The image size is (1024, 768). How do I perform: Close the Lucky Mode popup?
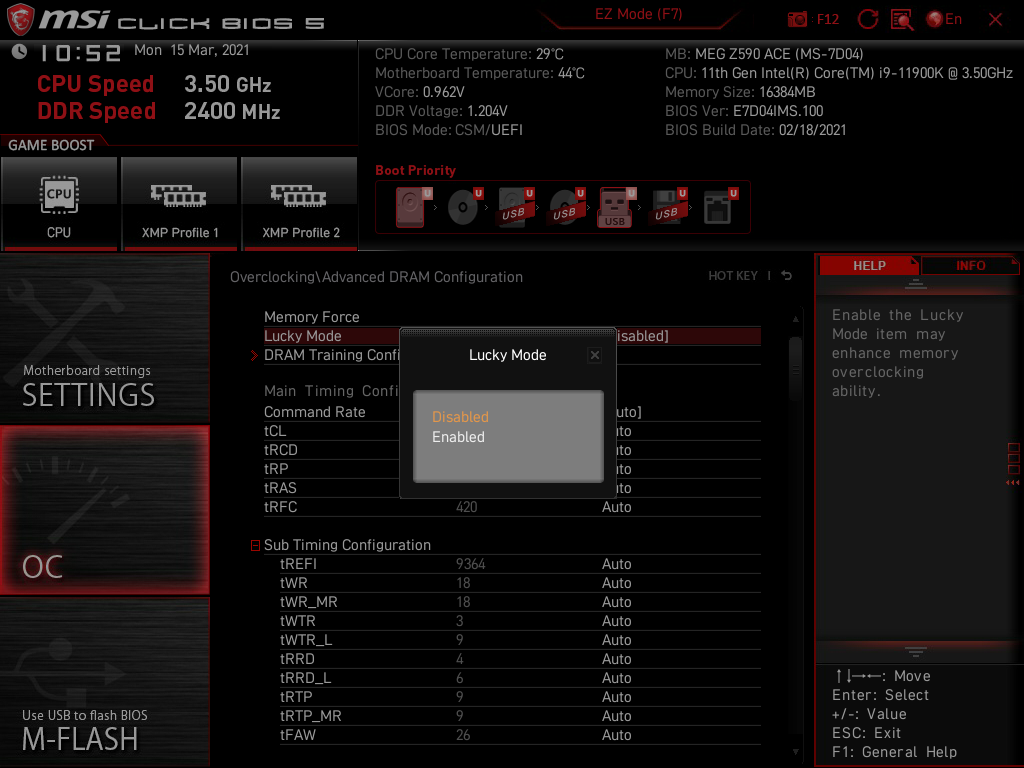pos(594,355)
